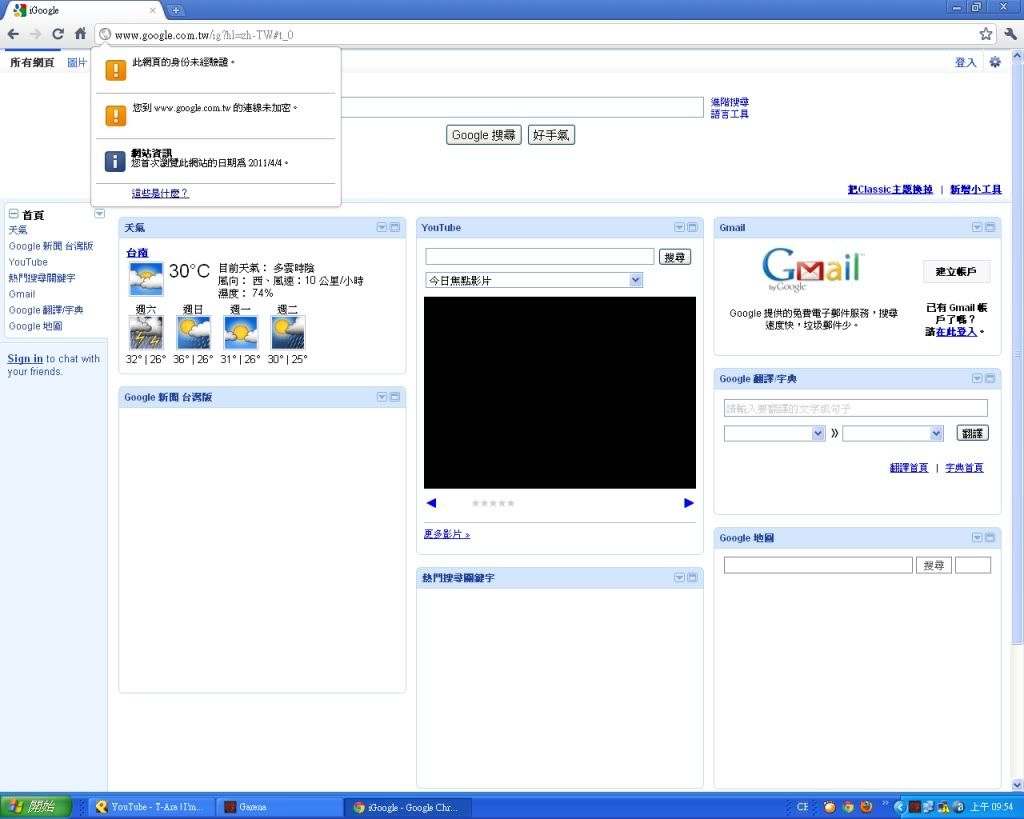The height and width of the screenshot is (819, 1024).
Task: Click the YouTube gadget search field
Action: [x=539, y=257]
